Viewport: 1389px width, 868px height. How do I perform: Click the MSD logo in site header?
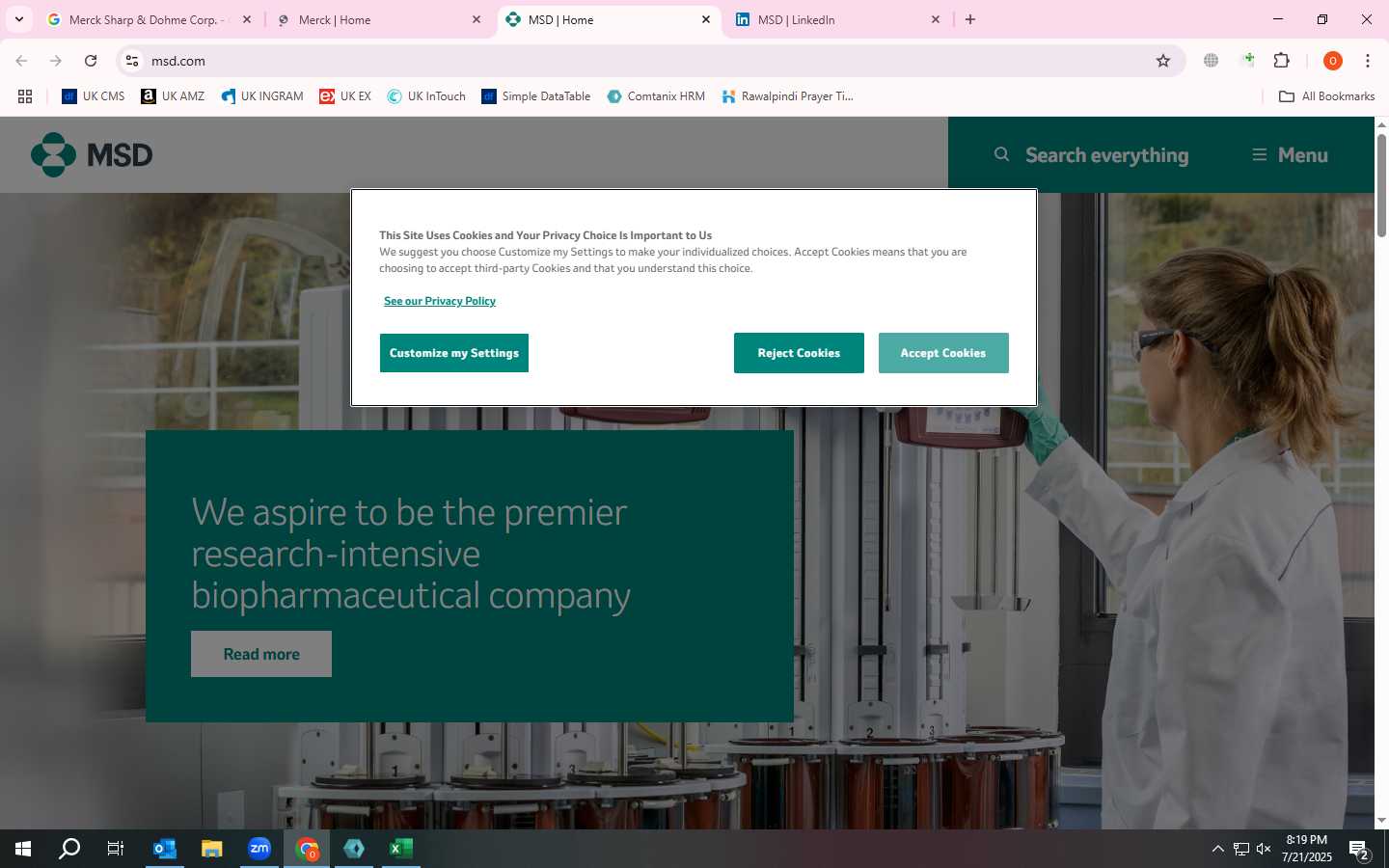(92, 155)
